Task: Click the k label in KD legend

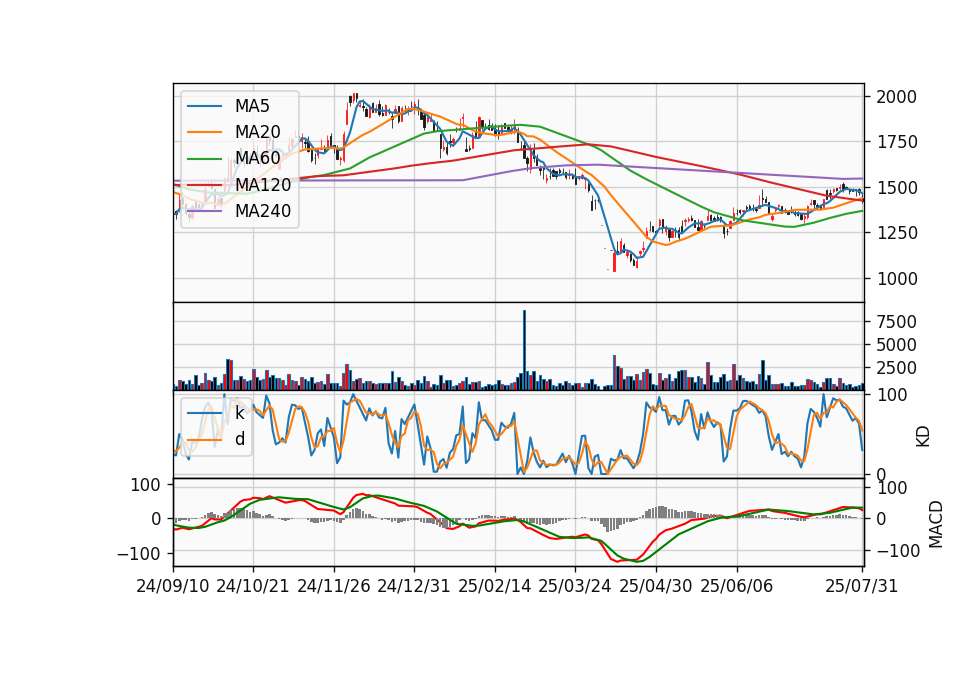Action: (x=239, y=413)
